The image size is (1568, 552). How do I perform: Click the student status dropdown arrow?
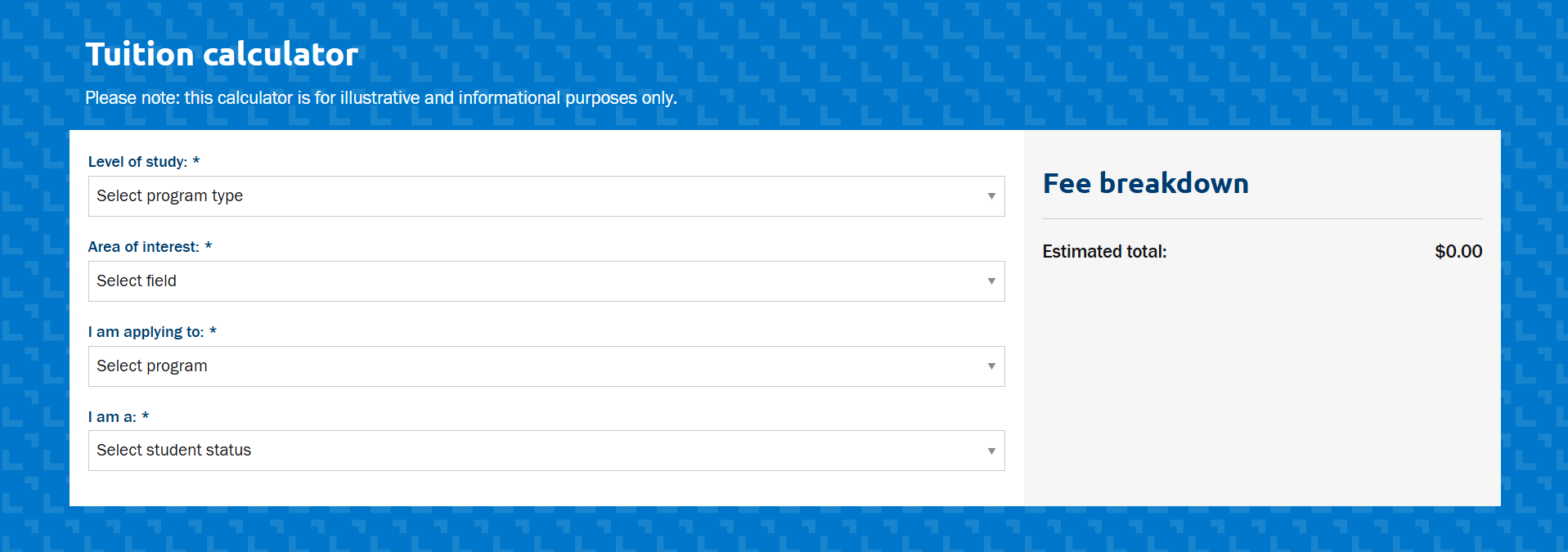(x=991, y=450)
